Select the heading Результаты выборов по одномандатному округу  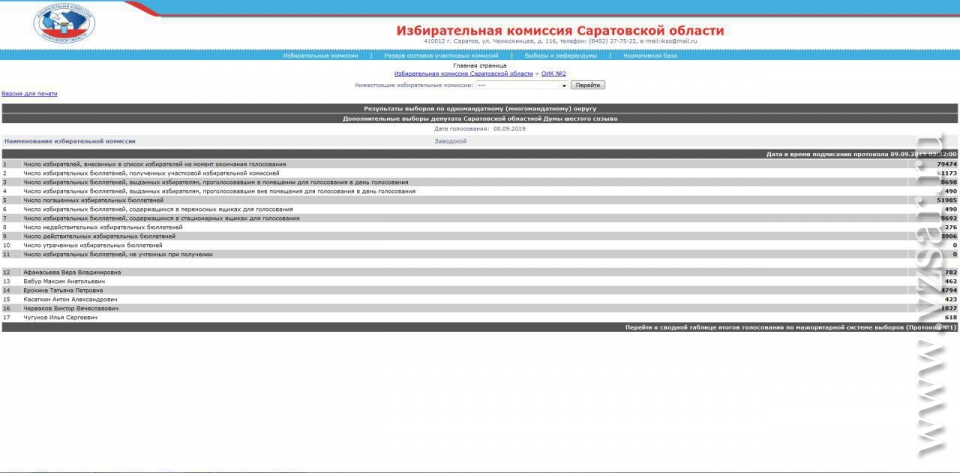click(480, 108)
